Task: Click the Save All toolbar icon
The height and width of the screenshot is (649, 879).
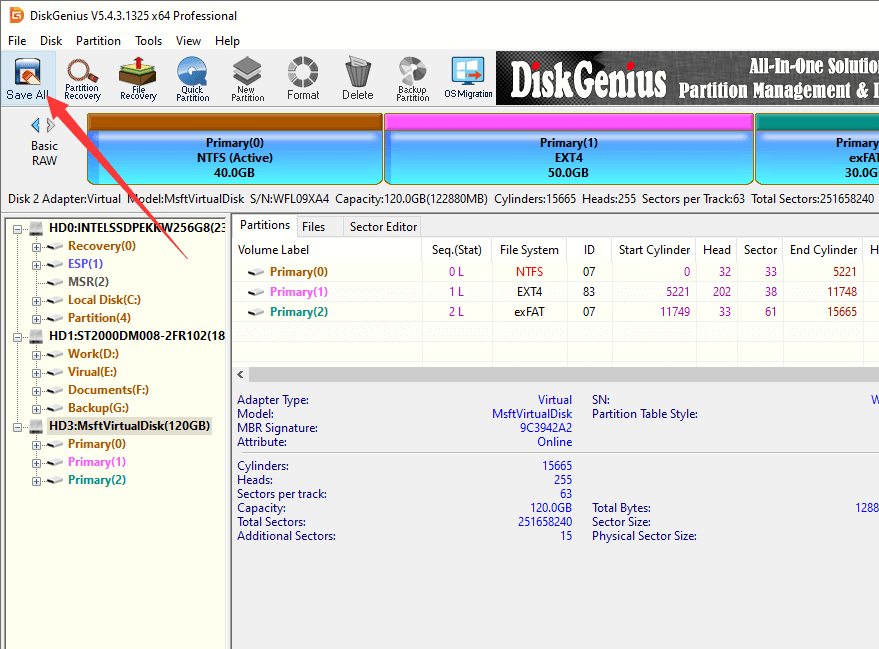Action: pyautogui.click(x=27, y=79)
